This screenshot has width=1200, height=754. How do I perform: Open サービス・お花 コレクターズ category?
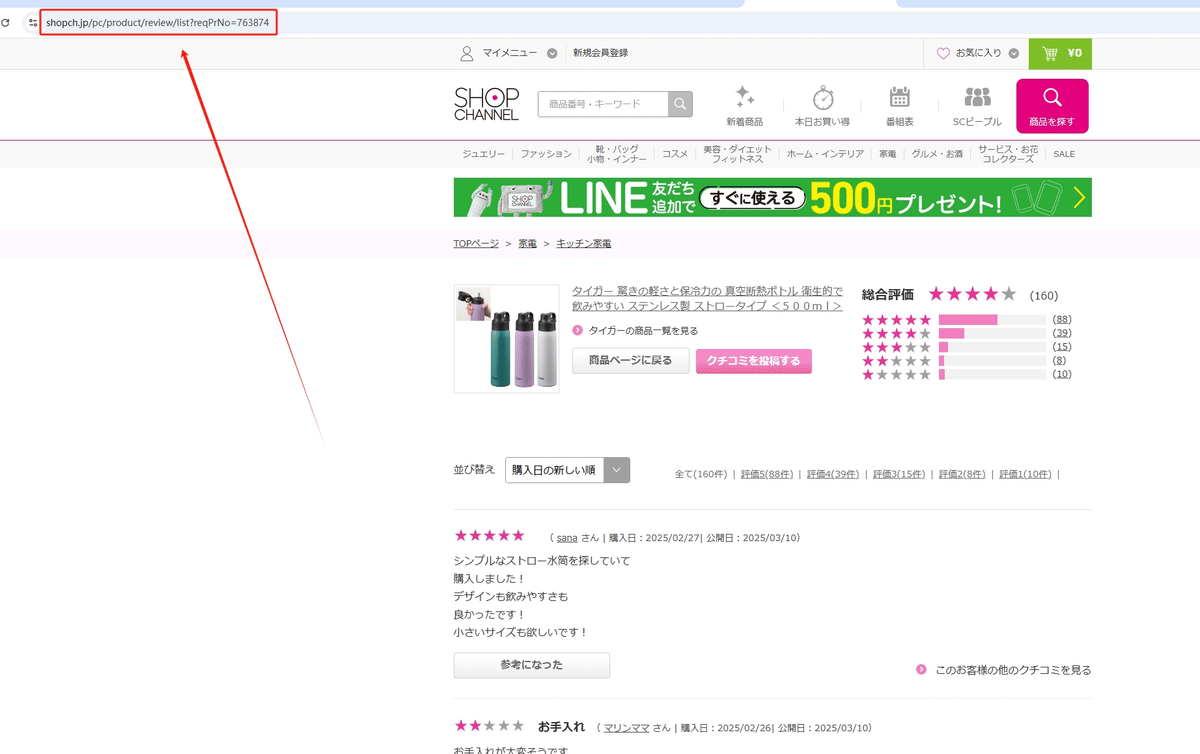[x=1008, y=154]
